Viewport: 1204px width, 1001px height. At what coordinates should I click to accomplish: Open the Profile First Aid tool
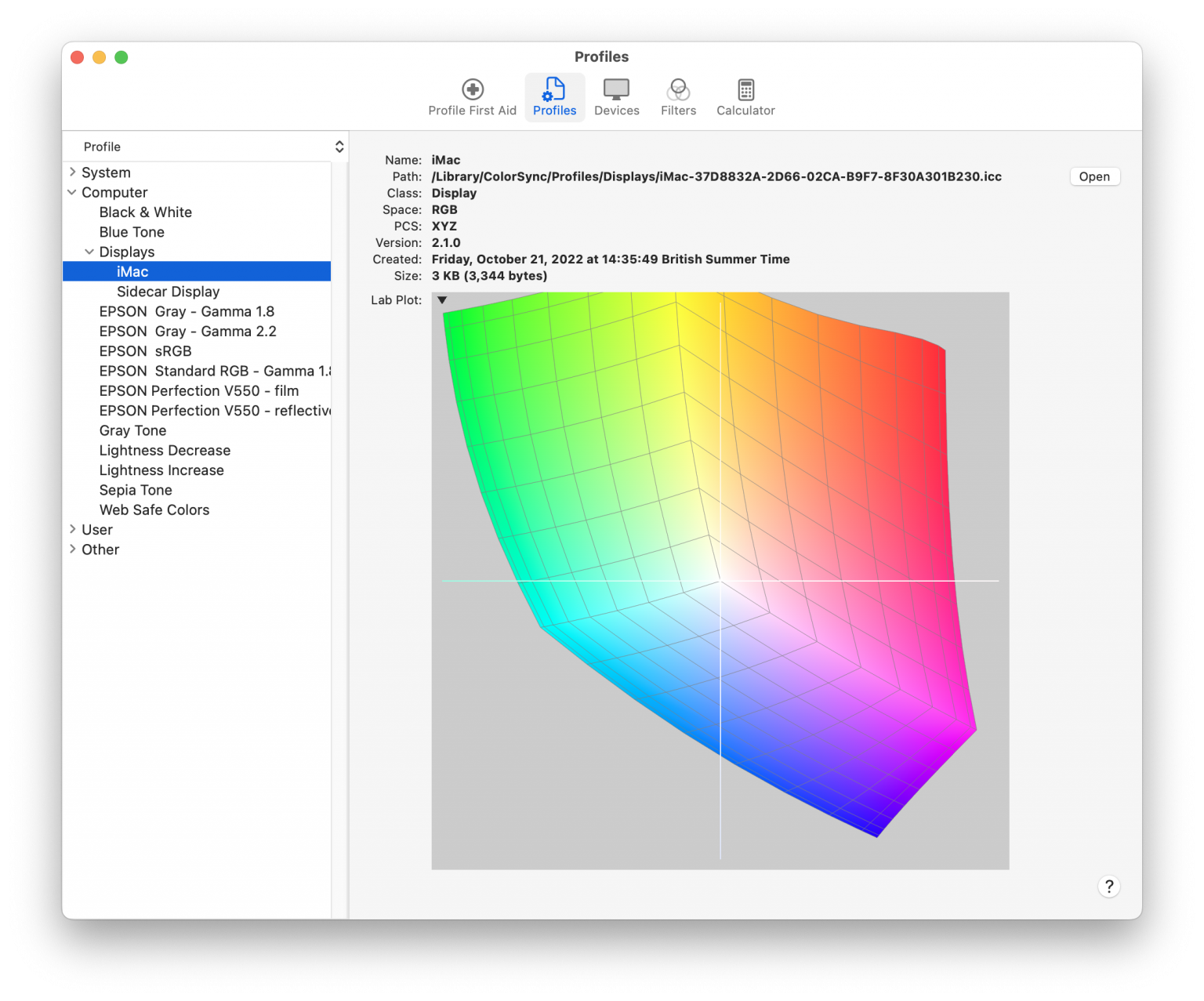(x=472, y=96)
